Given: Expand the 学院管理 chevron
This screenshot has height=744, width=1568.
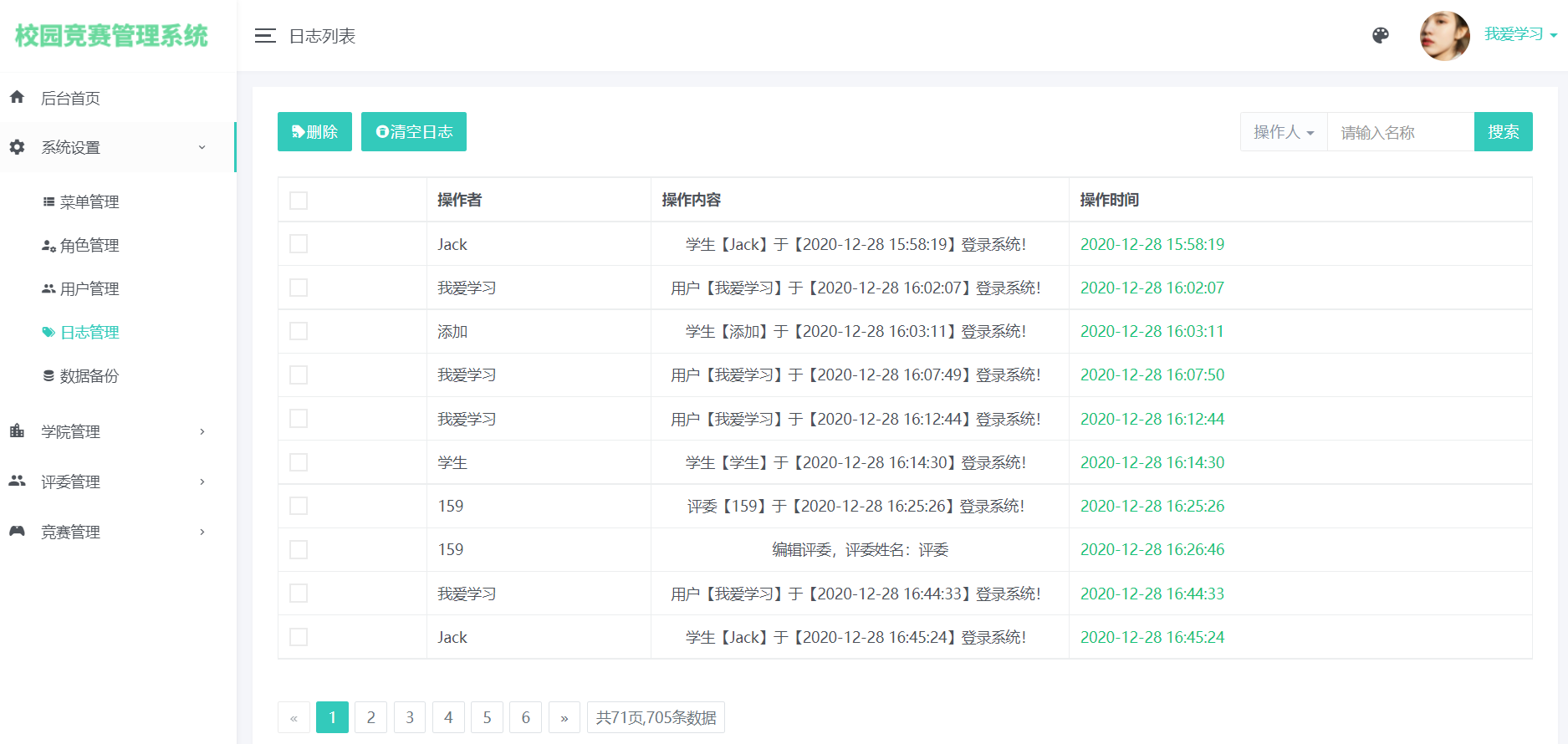Looking at the screenshot, I should pos(202,431).
